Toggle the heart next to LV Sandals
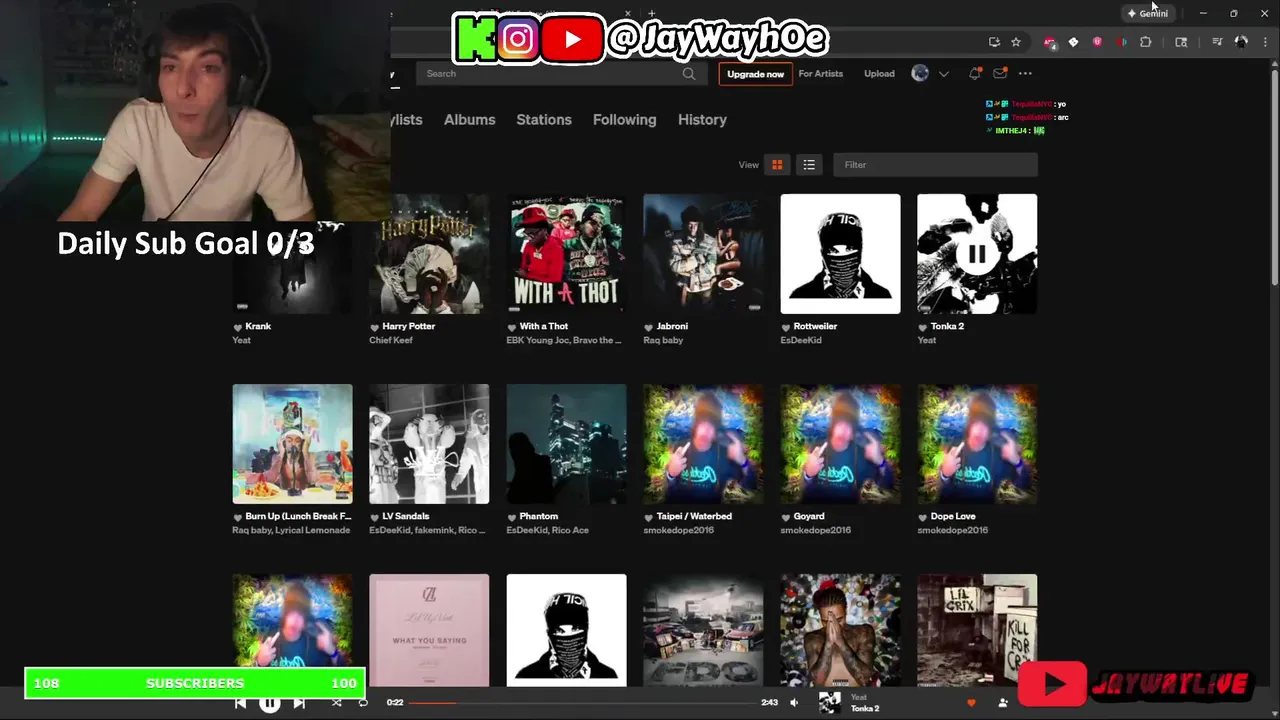 tap(374, 517)
